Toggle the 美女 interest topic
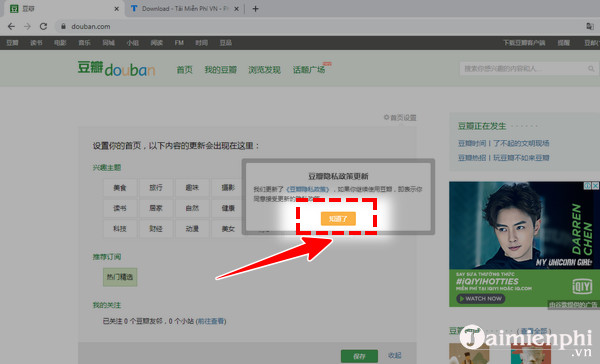 [x=228, y=229]
